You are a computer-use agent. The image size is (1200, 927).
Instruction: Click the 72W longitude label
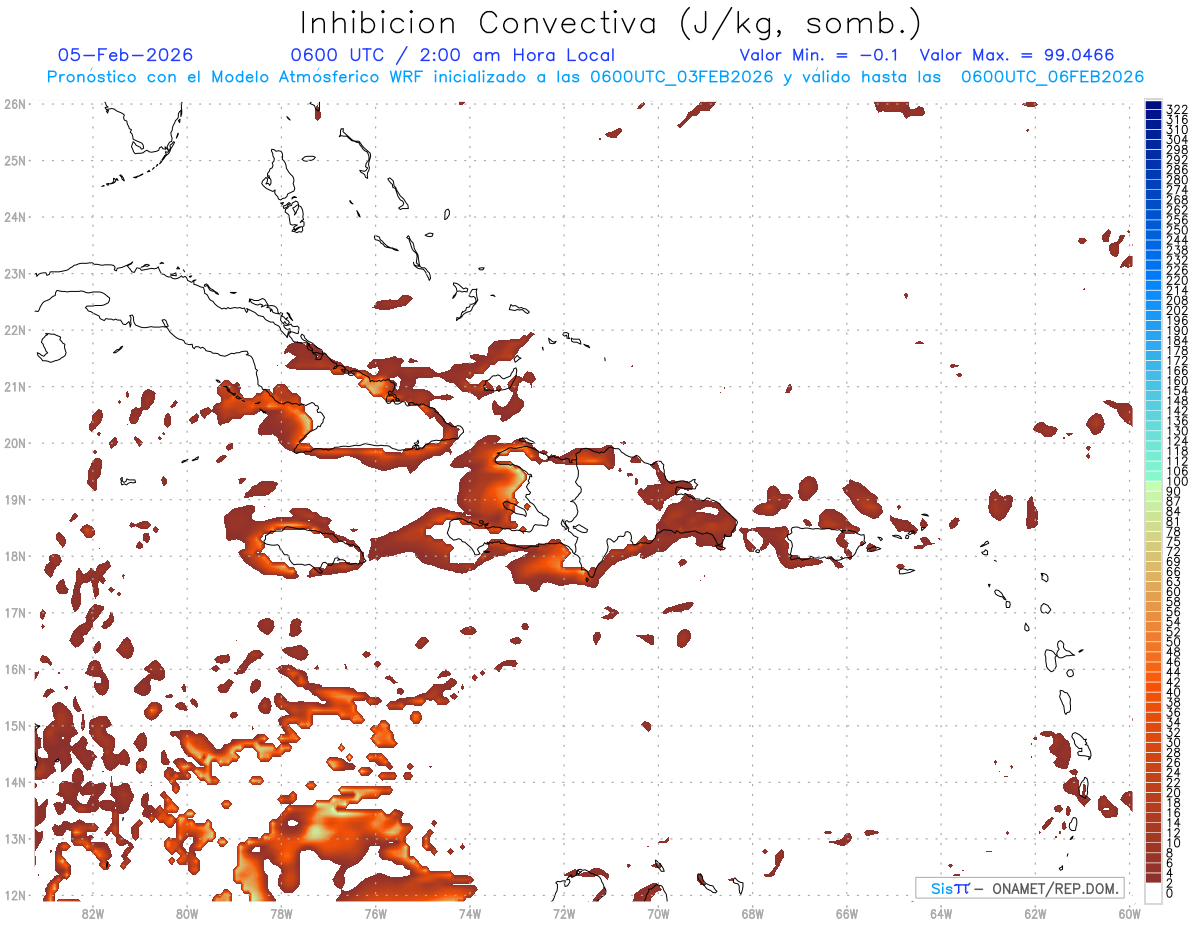[x=564, y=912]
